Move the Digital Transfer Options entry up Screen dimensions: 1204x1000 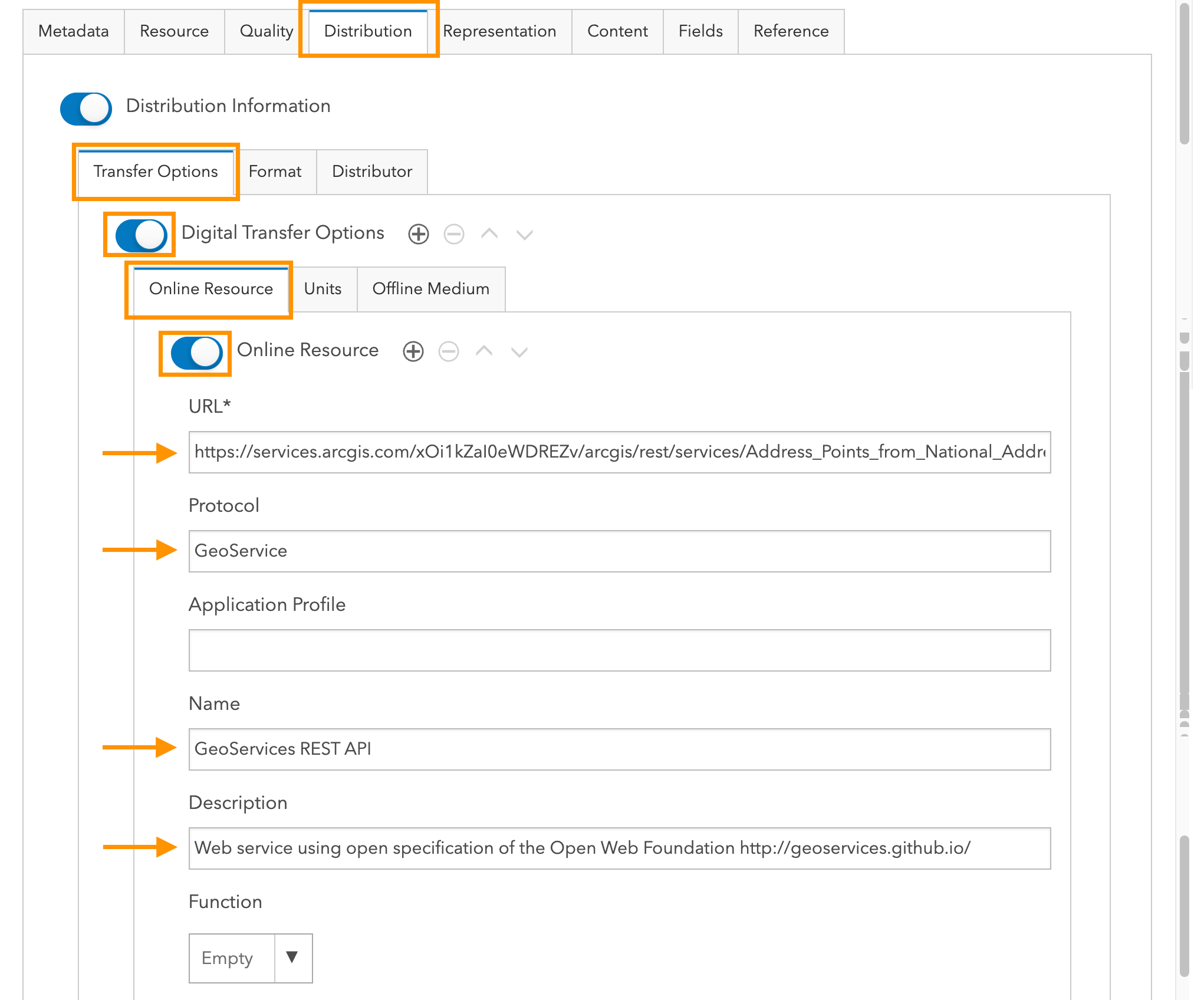[x=489, y=234]
